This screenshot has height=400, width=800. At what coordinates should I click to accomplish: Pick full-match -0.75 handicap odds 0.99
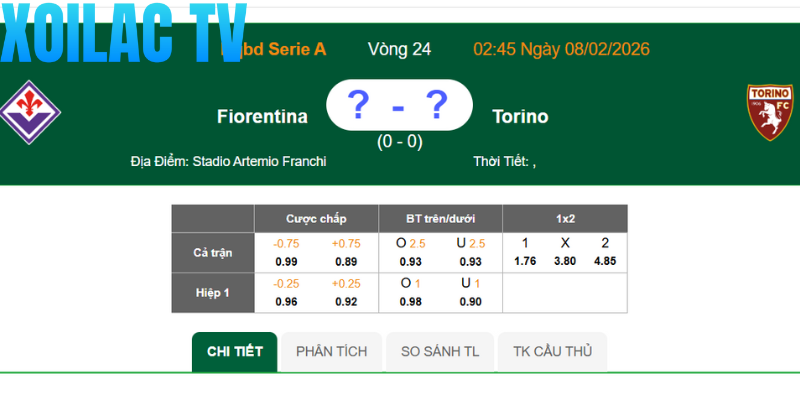[286, 261]
